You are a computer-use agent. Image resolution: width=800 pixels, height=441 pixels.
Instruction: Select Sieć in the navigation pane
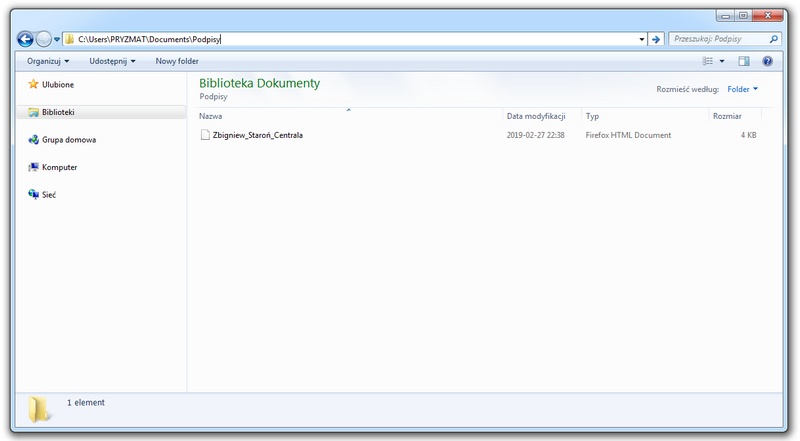pyautogui.click(x=49, y=195)
